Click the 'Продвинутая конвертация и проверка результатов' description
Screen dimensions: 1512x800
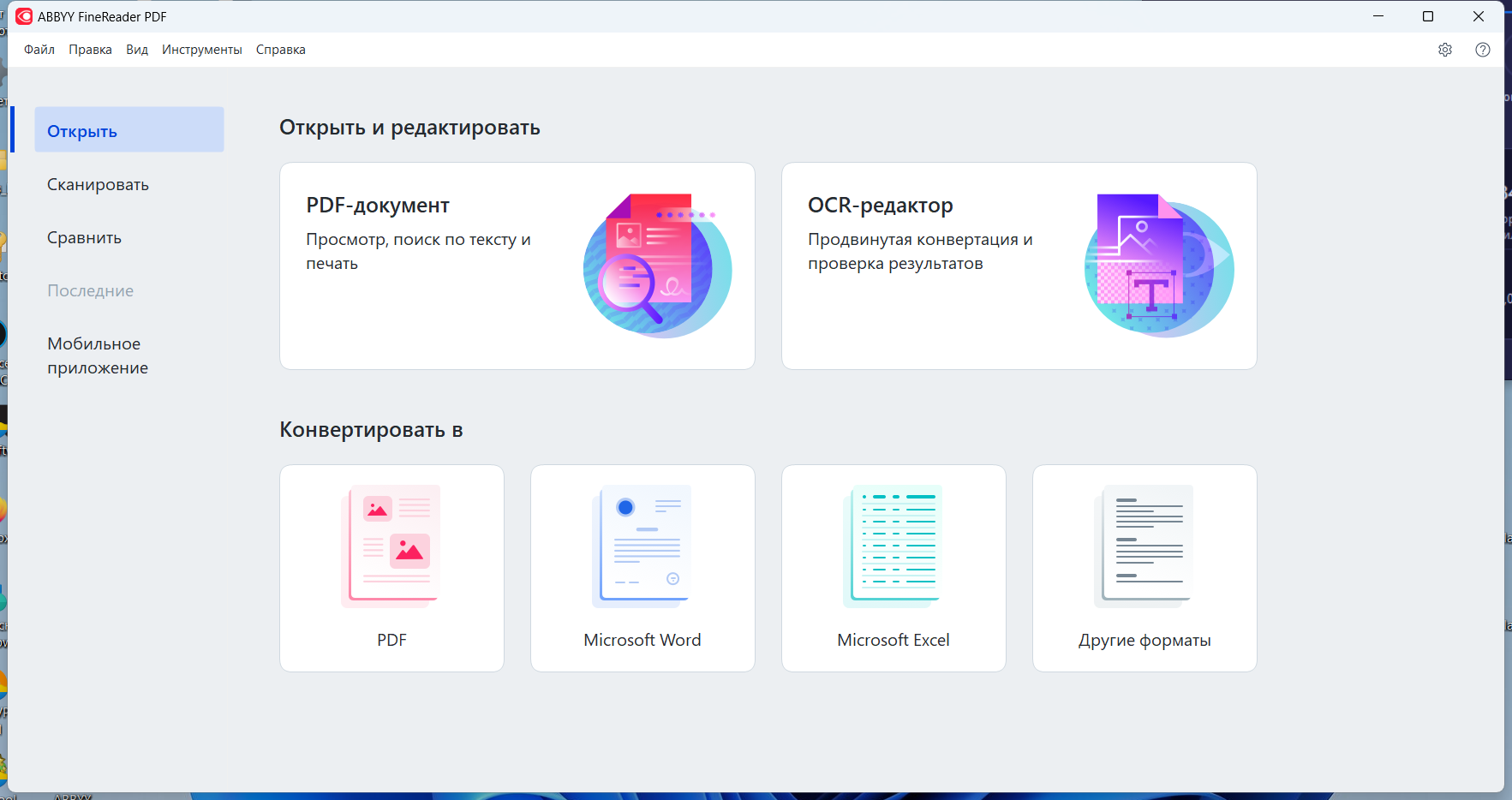tap(920, 251)
